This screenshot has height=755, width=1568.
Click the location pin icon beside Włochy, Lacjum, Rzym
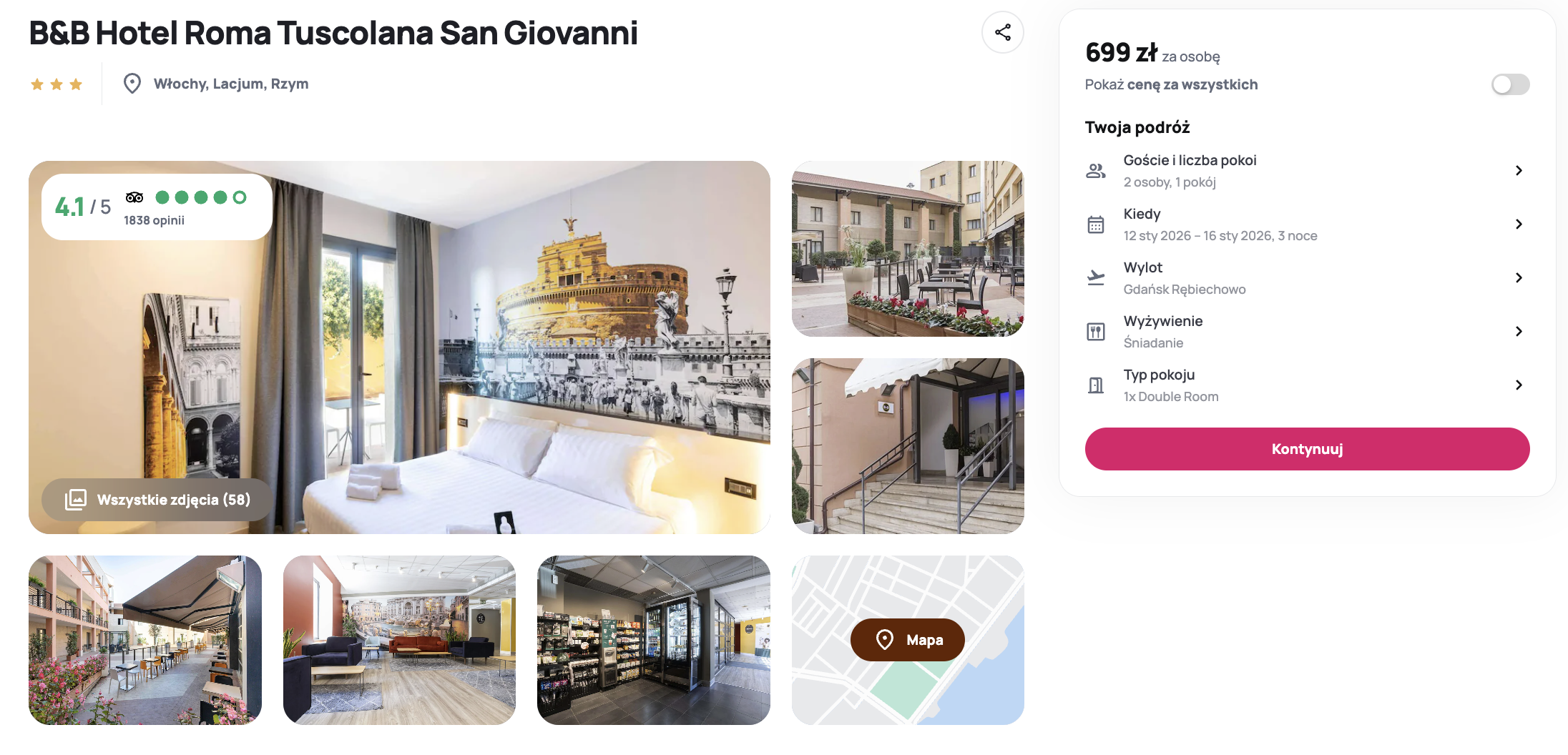pyautogui.click(x=132, y=84)
